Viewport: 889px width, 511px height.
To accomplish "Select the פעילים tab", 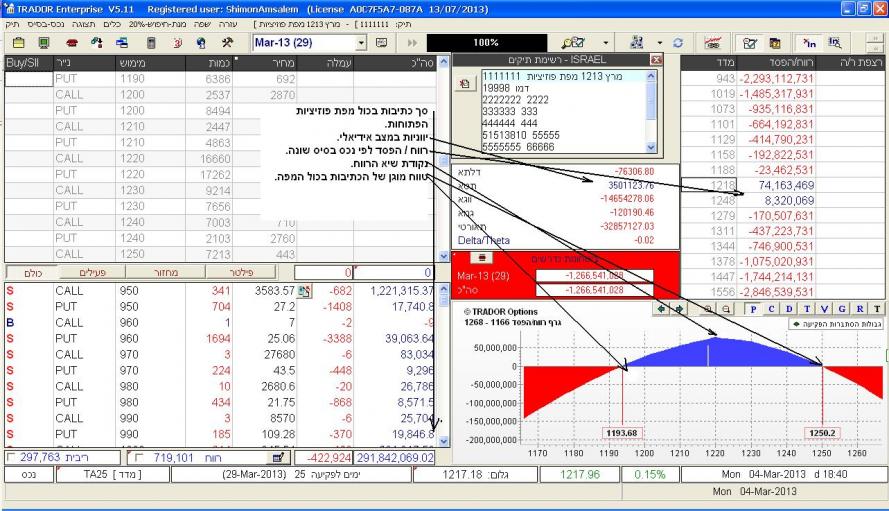I will (92, 273).
